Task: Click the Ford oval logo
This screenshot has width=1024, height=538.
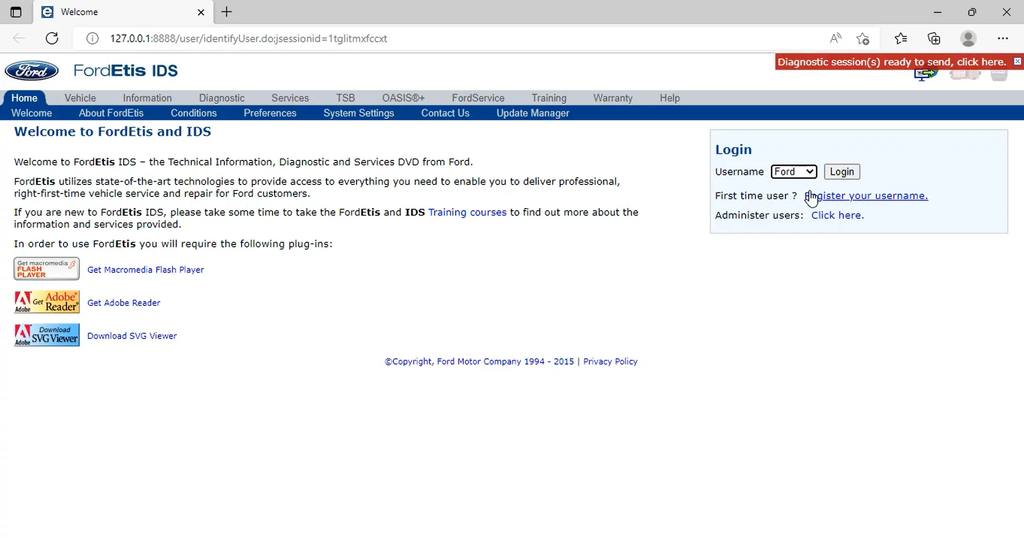Action: [x=32, y=71]
